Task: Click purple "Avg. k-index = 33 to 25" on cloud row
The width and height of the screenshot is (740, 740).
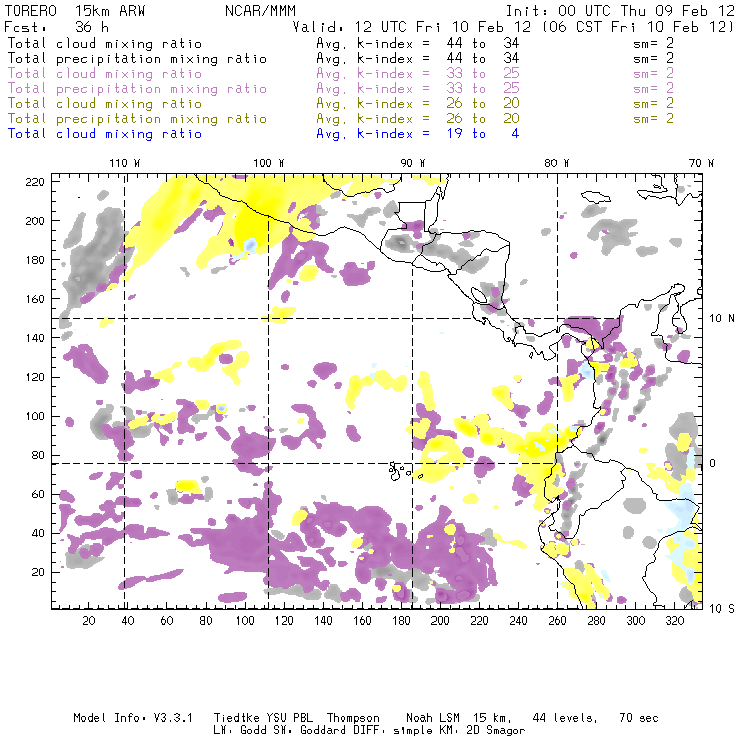Action: coord(418,74)
